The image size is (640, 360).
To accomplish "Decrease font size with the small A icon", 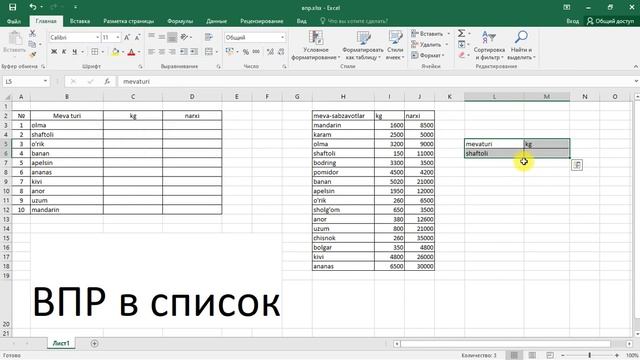I will coord(138,38).
